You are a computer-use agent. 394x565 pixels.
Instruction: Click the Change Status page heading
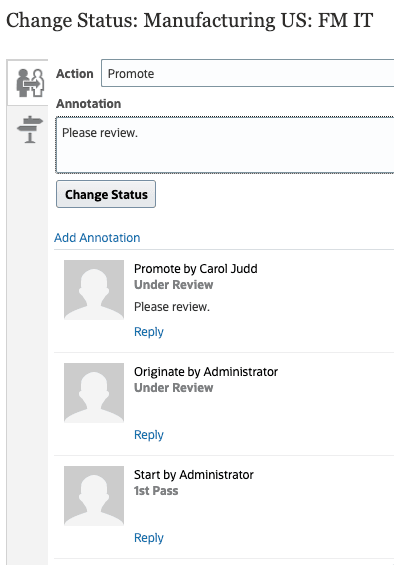190,20
